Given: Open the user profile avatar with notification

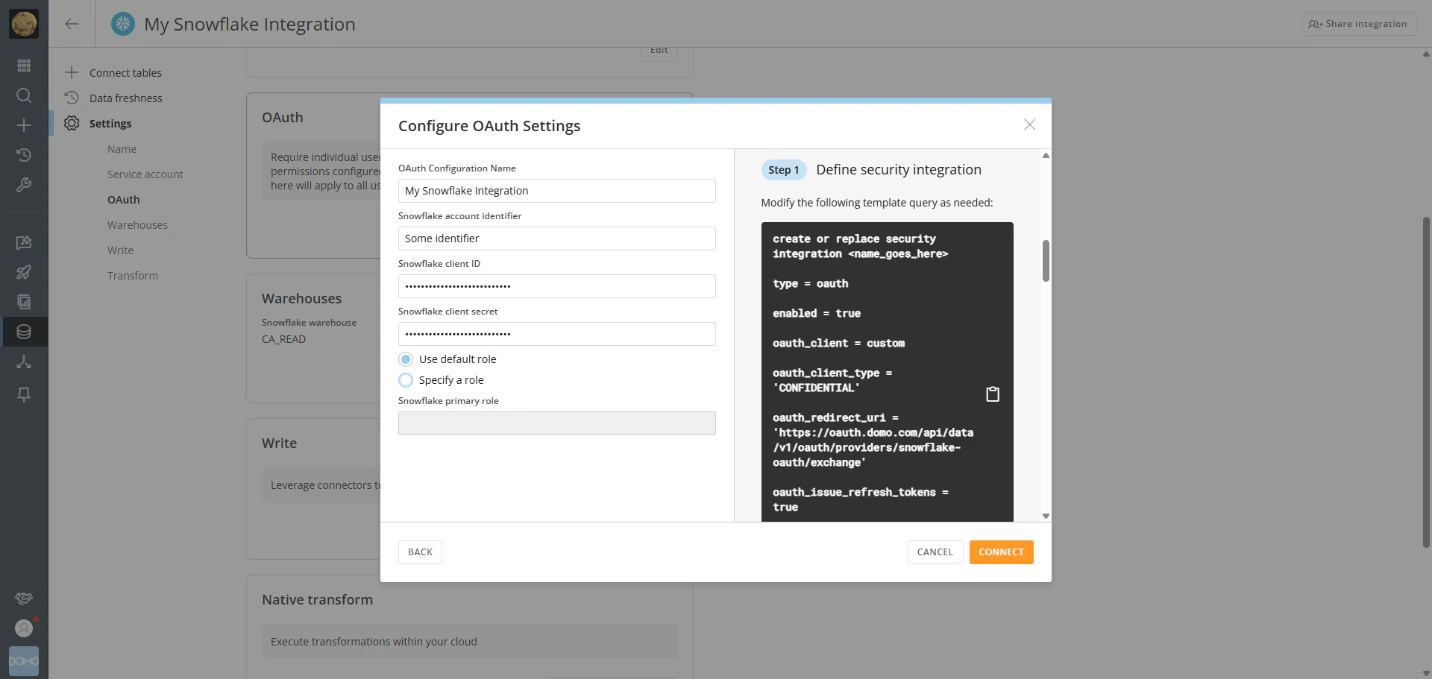Looking at the screenshot, I should click(x=24, y=628).
